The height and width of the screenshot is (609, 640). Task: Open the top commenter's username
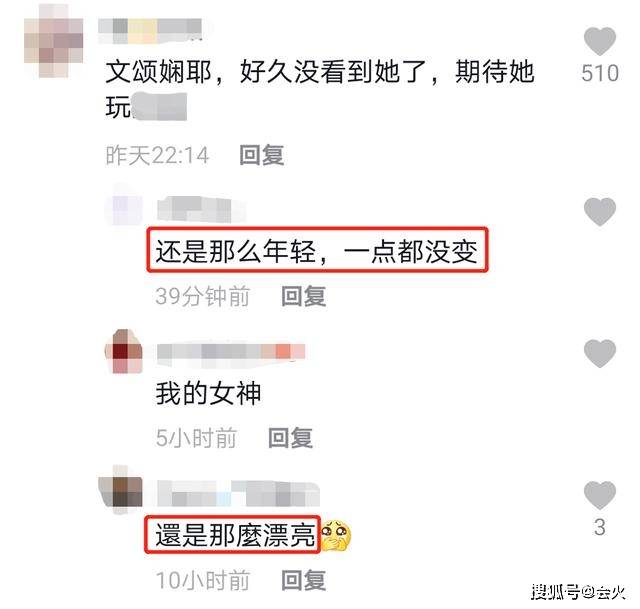click(150, 31)
